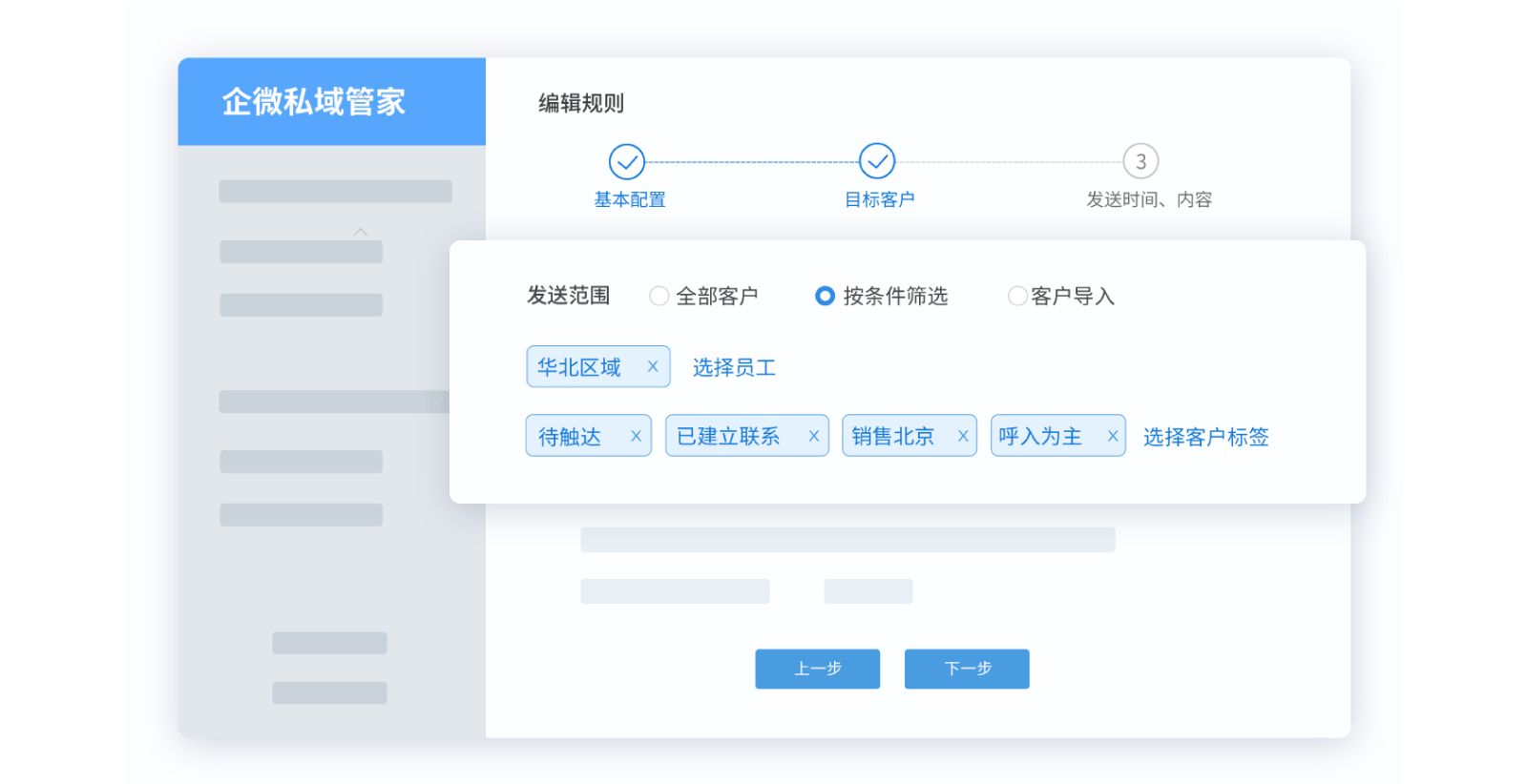
Task: Select the 按条件筛选 radio option
Action: [825, 297]
